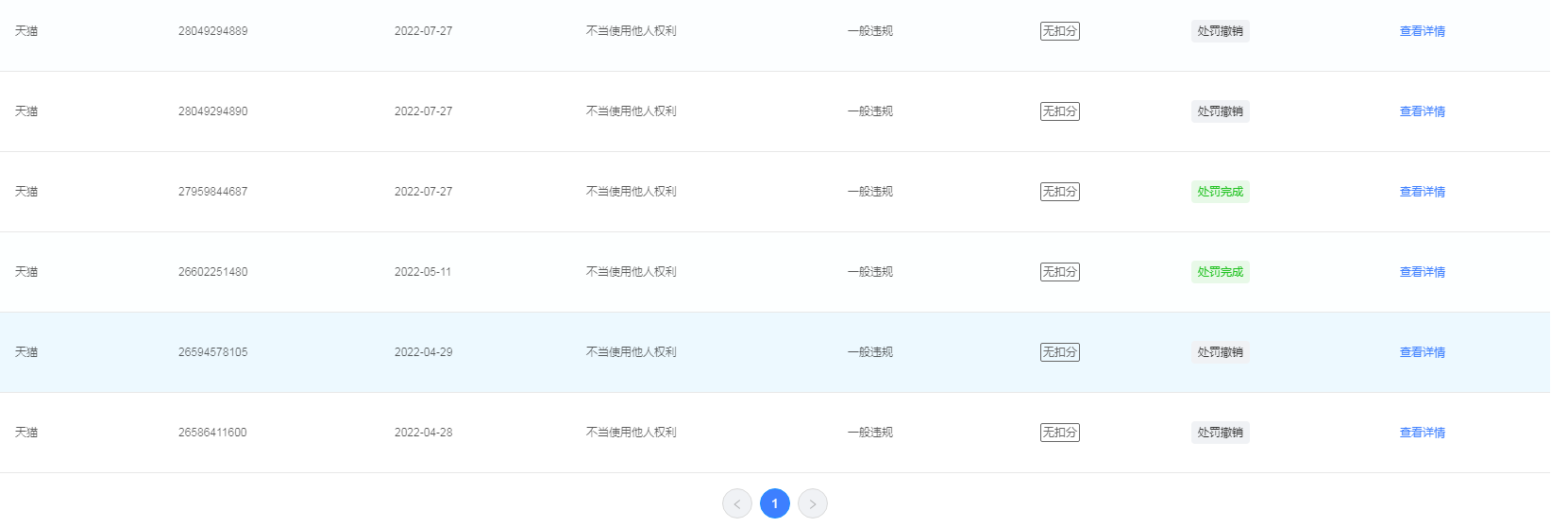Click 处罚撤销 status tag for record 28049294889

[x=1220, y=31]
